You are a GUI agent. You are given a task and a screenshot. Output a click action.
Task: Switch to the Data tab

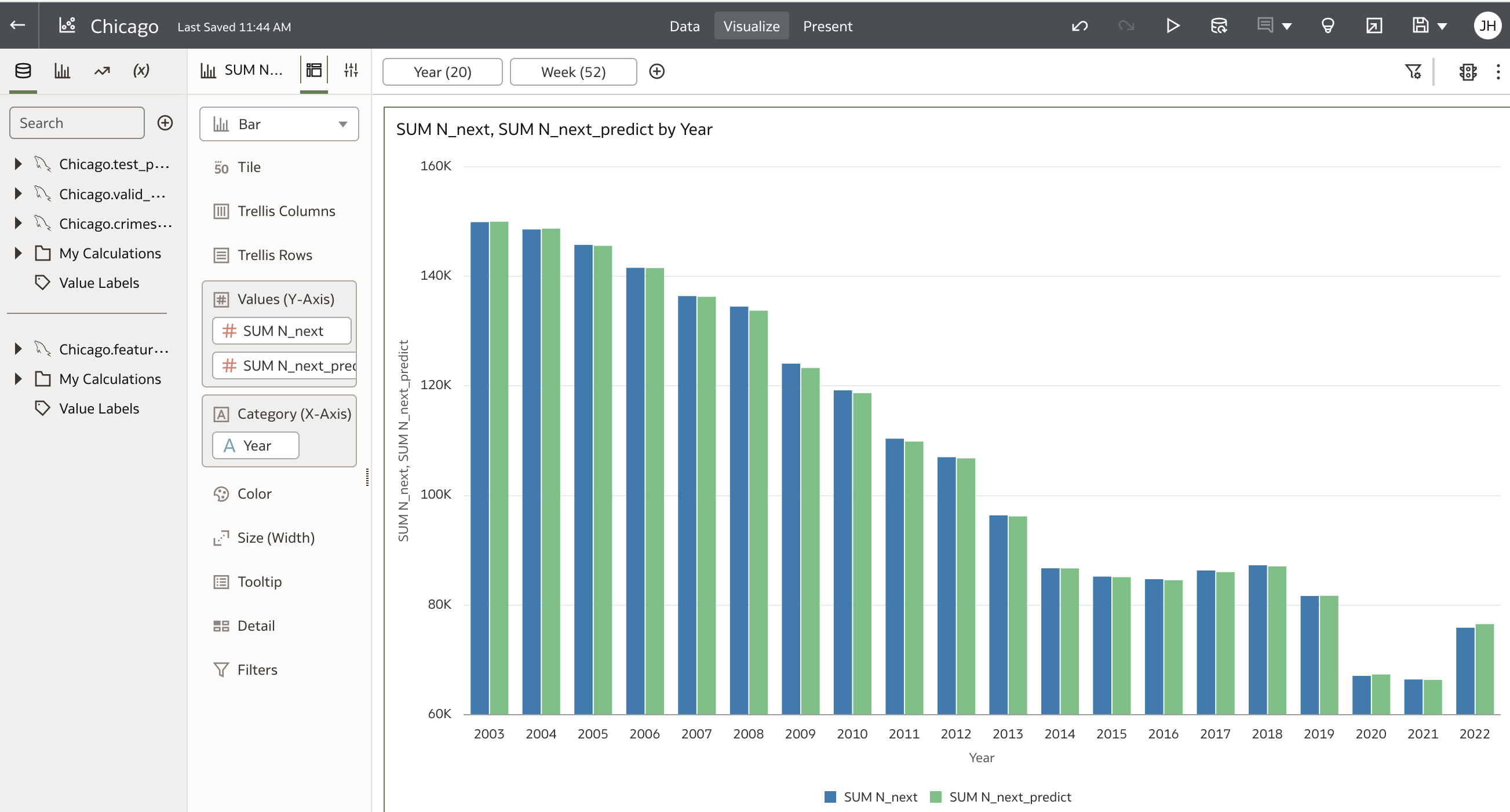tap(684, 27)
